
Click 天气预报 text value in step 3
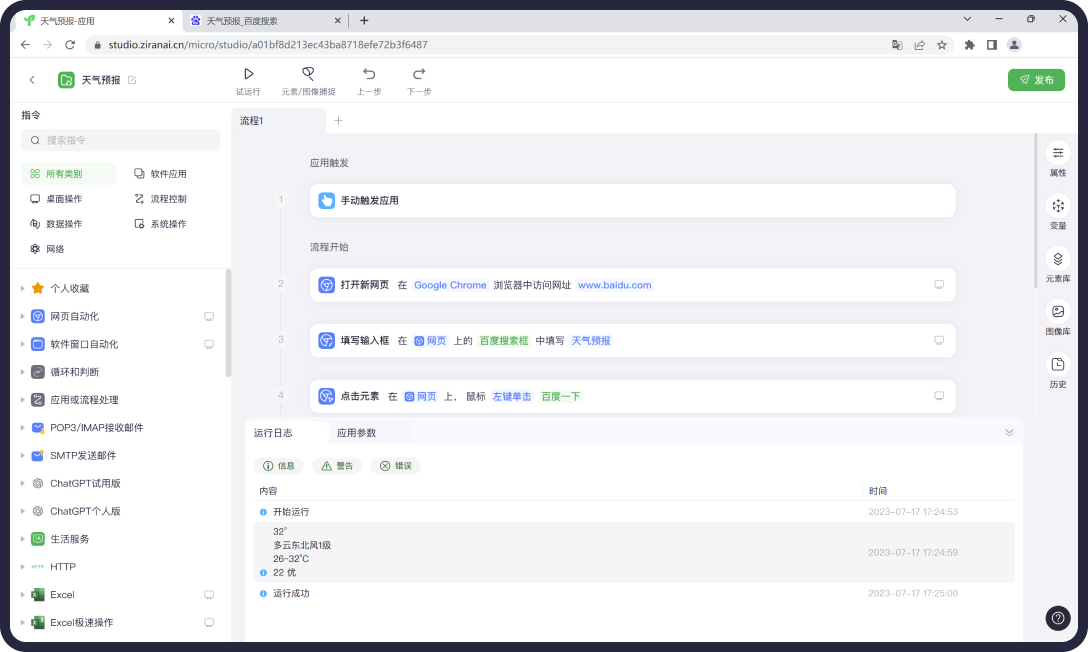tap(590, 341)
